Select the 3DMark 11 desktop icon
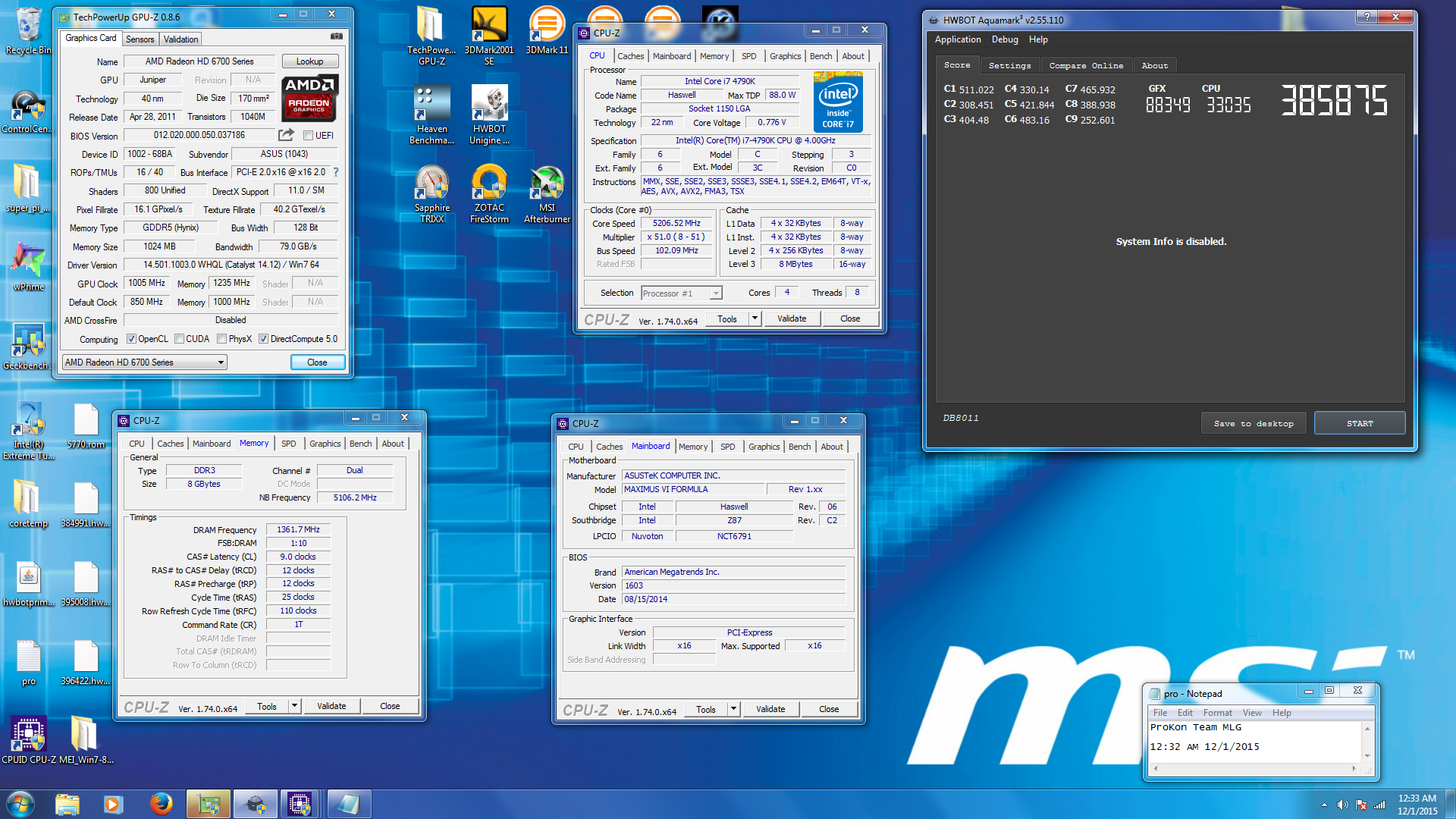This screenshot has height=819, width=1456. pyautogui.click(x=547, y=30)
